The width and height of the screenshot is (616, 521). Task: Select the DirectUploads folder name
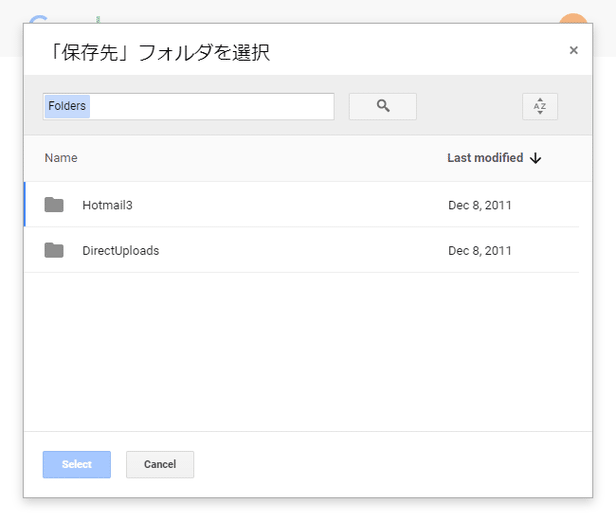tap(121, 251)
